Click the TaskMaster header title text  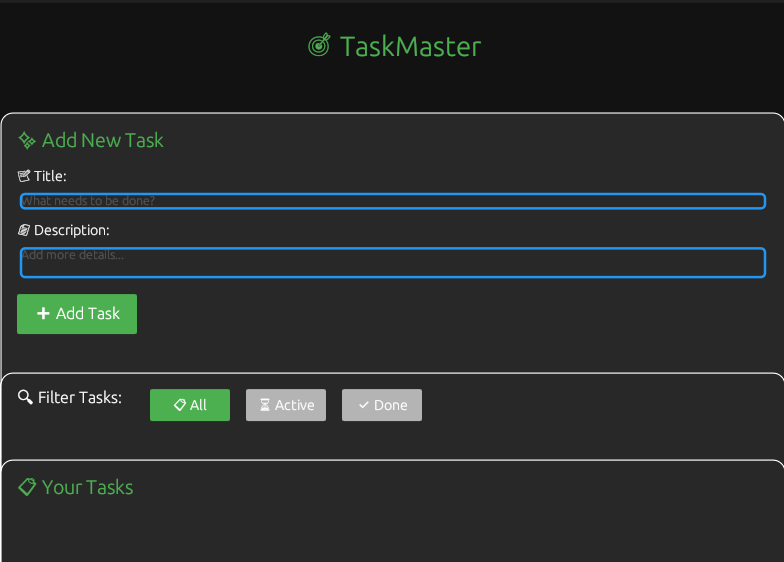click(410, 46)
